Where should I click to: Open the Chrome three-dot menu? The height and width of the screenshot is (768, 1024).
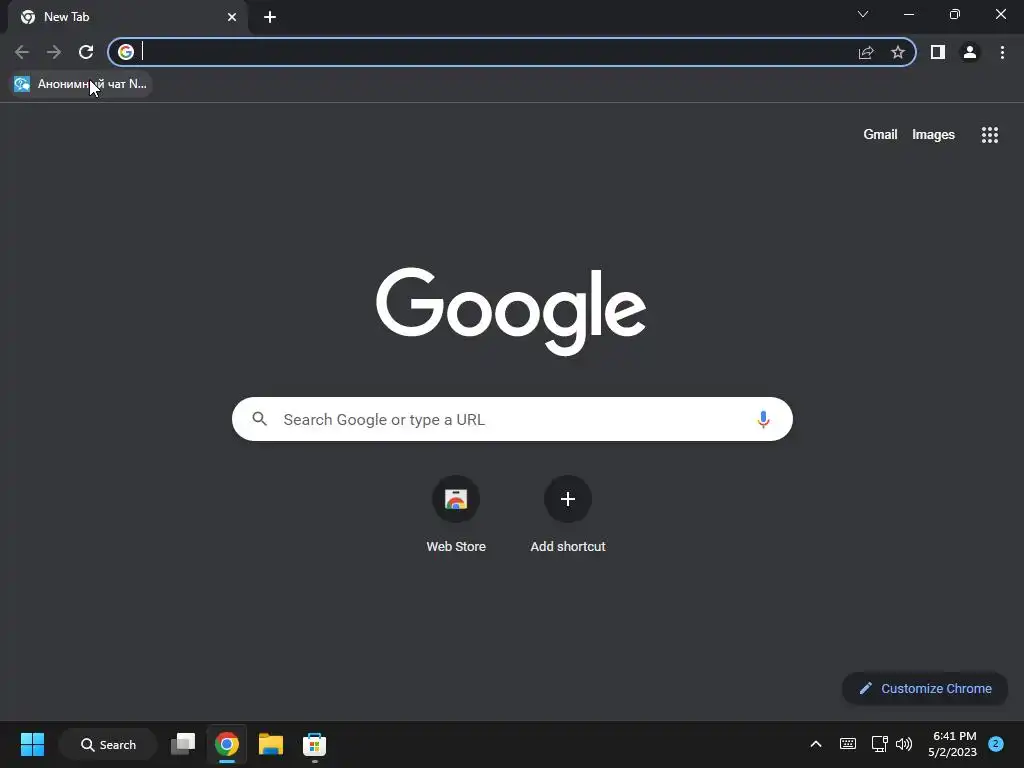1002,52
